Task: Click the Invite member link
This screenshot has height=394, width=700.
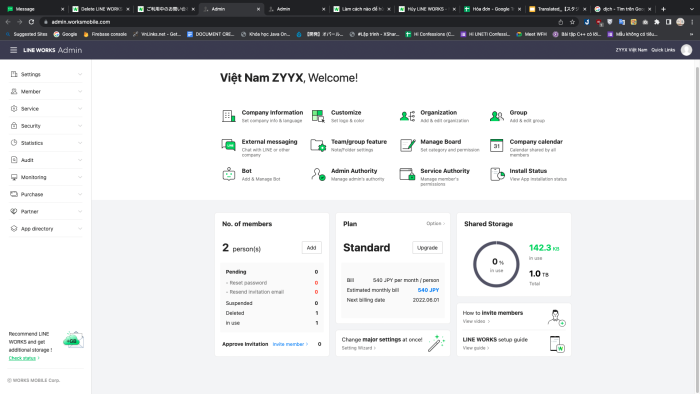Action: [290, 344]
